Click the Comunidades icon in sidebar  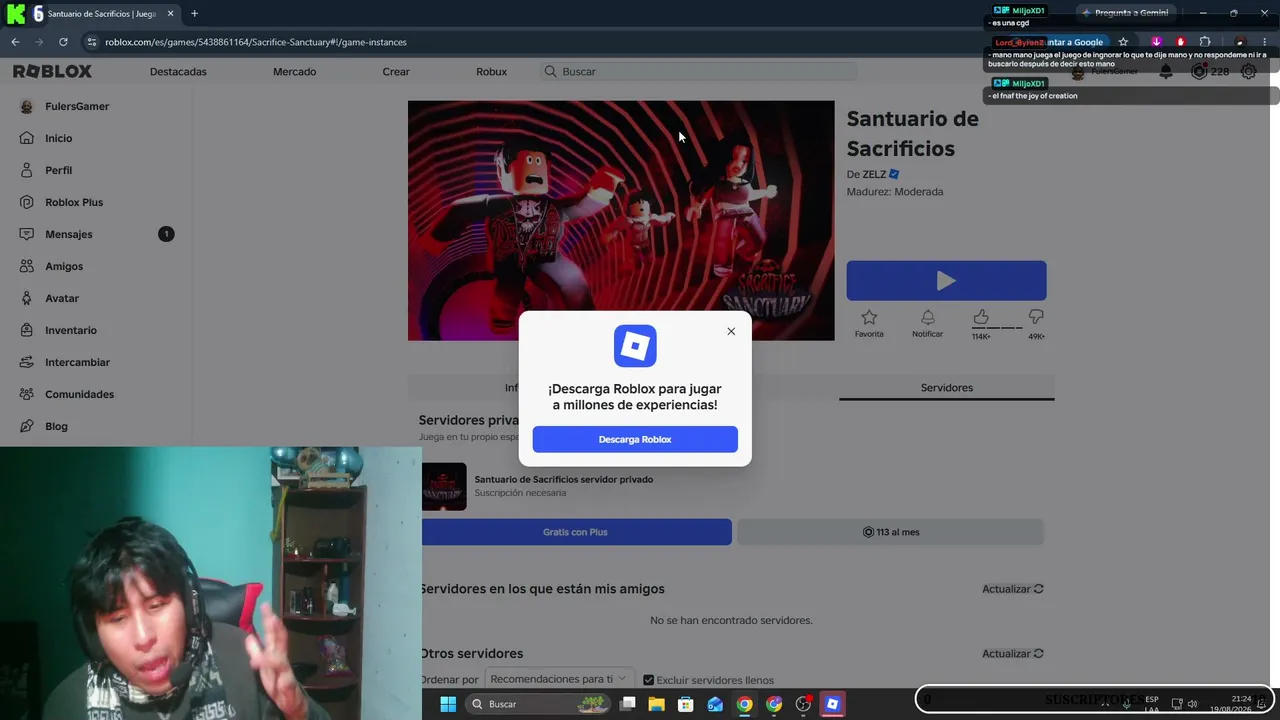point(27,394)
